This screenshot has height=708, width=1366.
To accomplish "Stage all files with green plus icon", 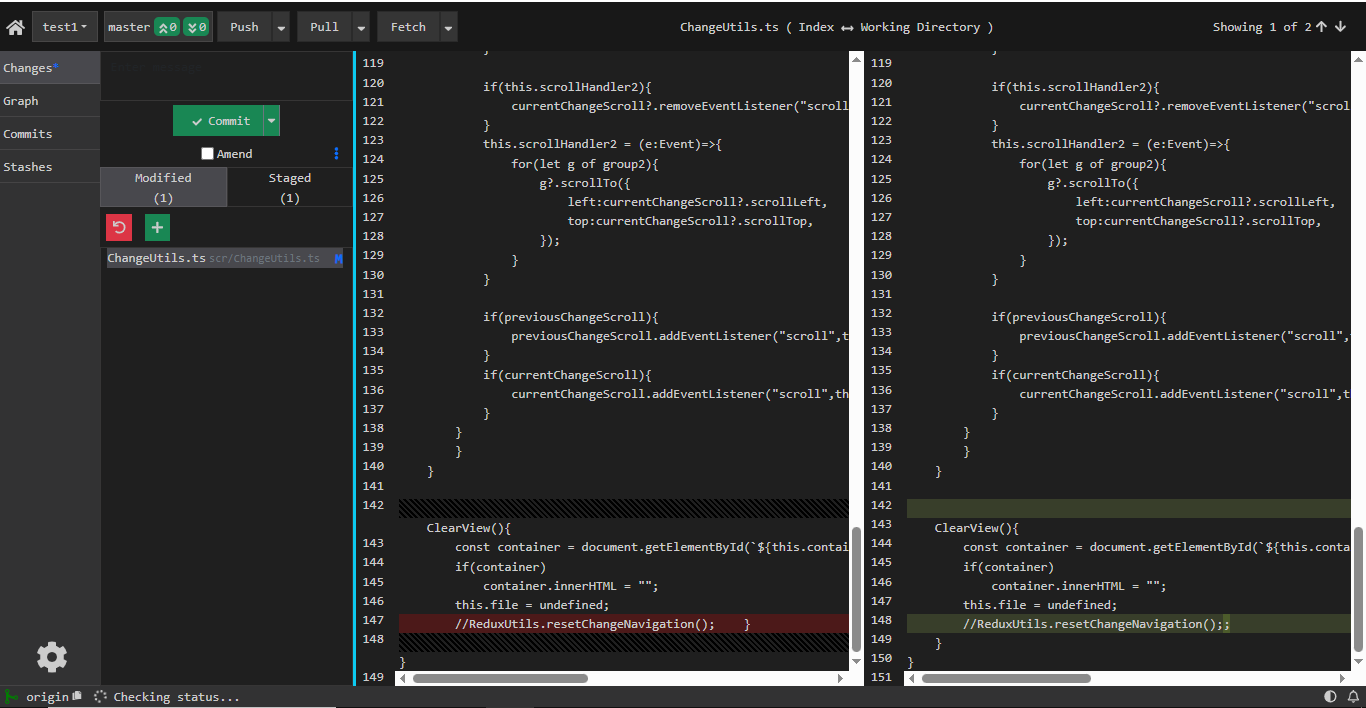I will (157, 228).
